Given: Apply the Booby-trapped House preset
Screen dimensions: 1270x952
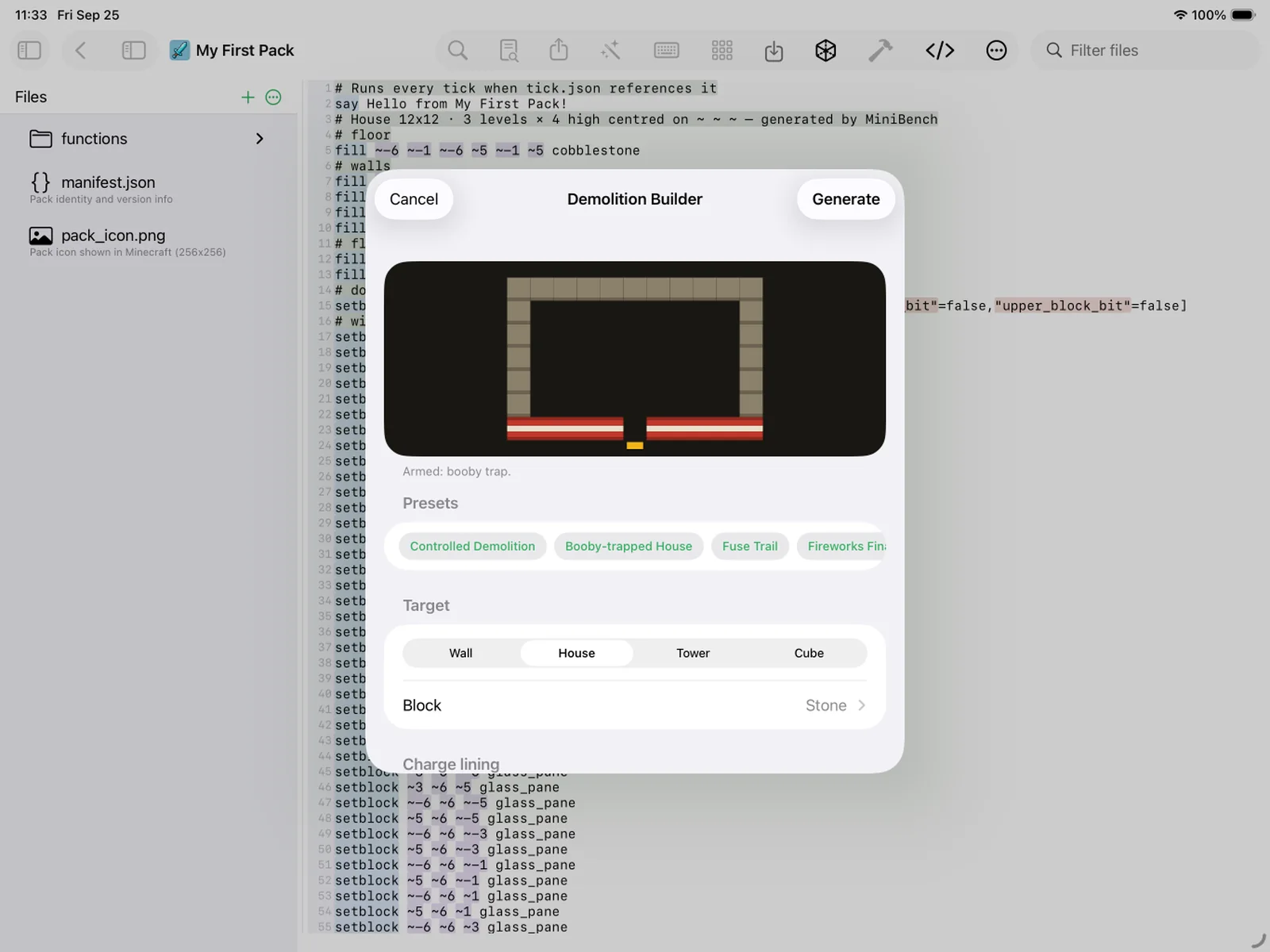Looking at the screenshot, I should [x=629, y=546].
